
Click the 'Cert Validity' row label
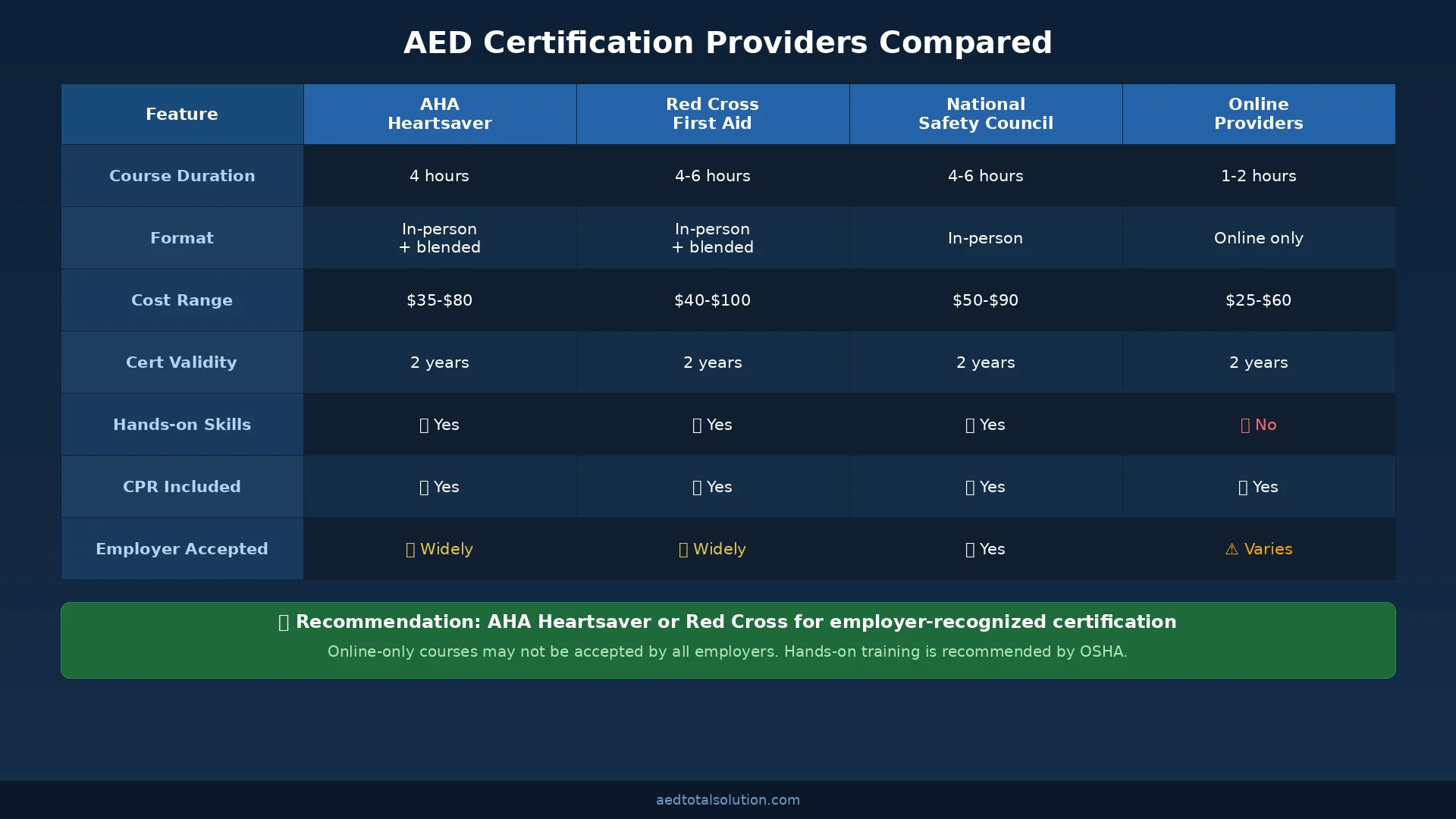(182, 362)
